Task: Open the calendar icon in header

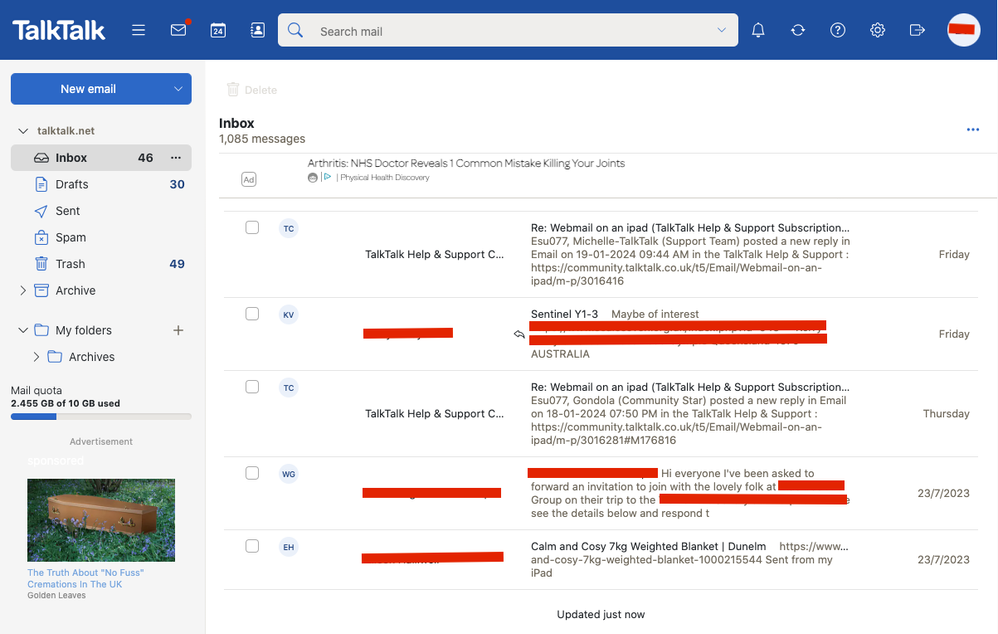Action: [218, 30]
